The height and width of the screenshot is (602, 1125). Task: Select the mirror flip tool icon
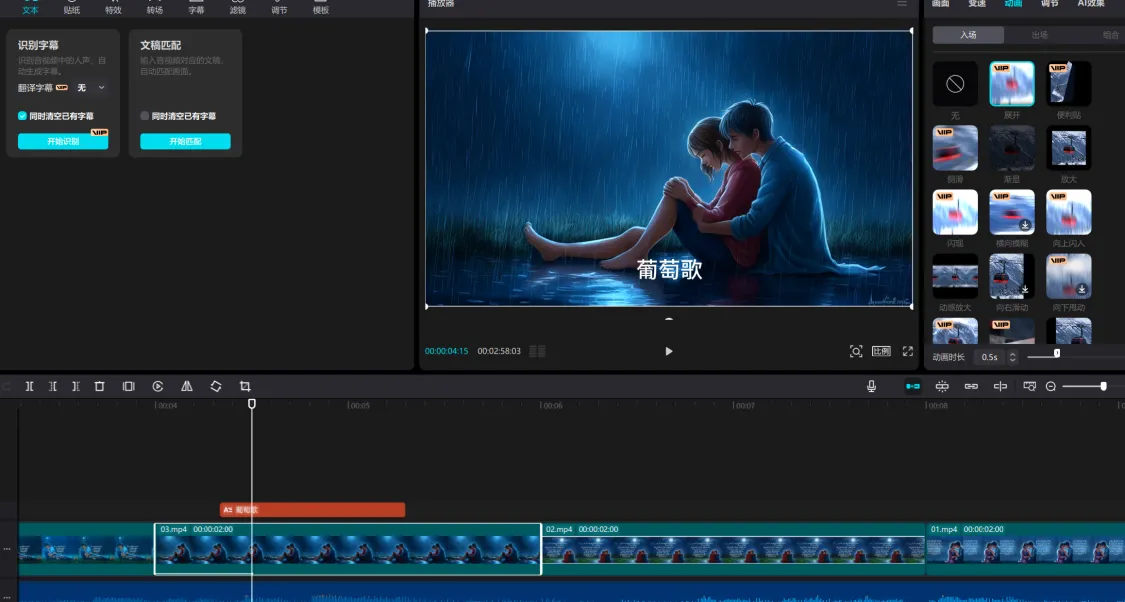tap(187, 386)
